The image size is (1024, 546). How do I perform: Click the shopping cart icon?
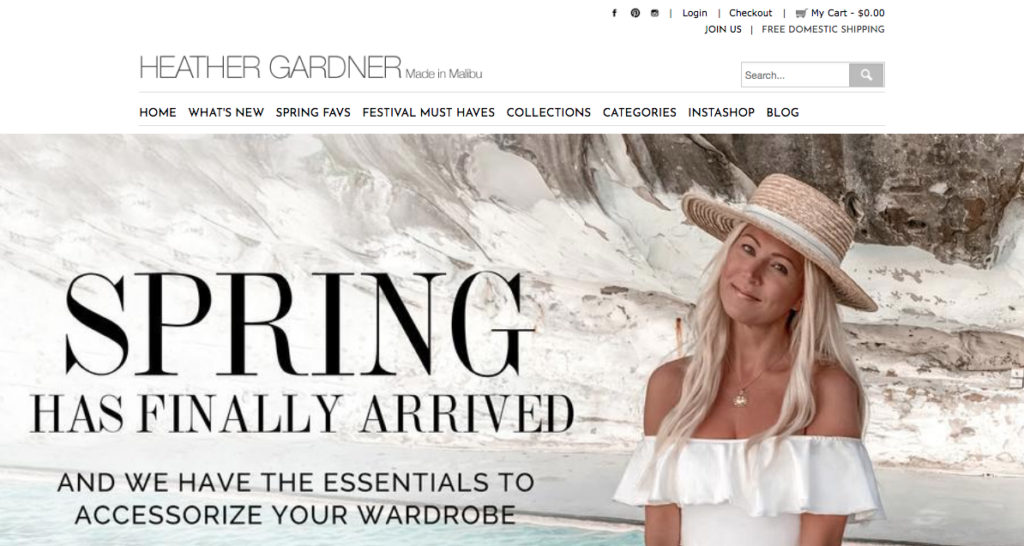[801, 13]
